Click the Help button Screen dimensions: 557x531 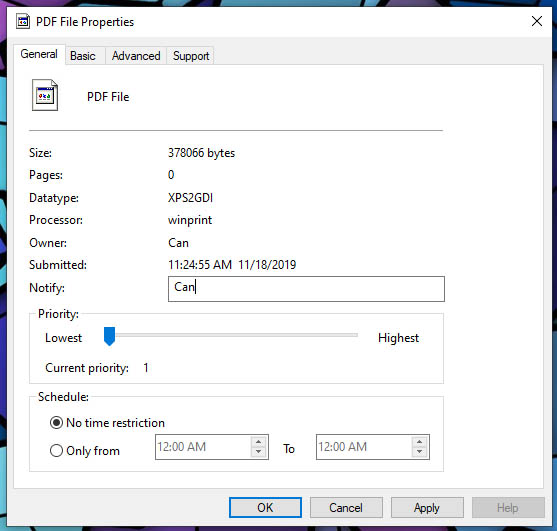[508, 508]
